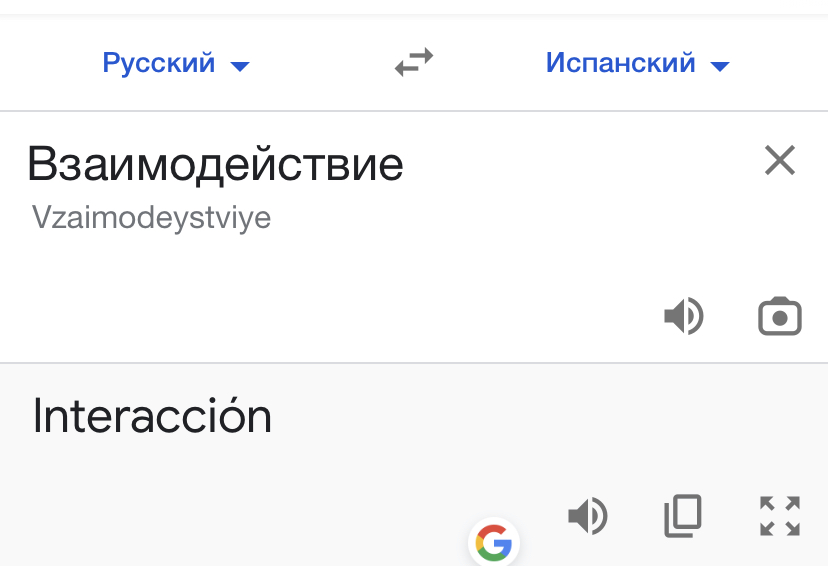
Task: Tap the Google logo badge
Action: coord(493,543)
